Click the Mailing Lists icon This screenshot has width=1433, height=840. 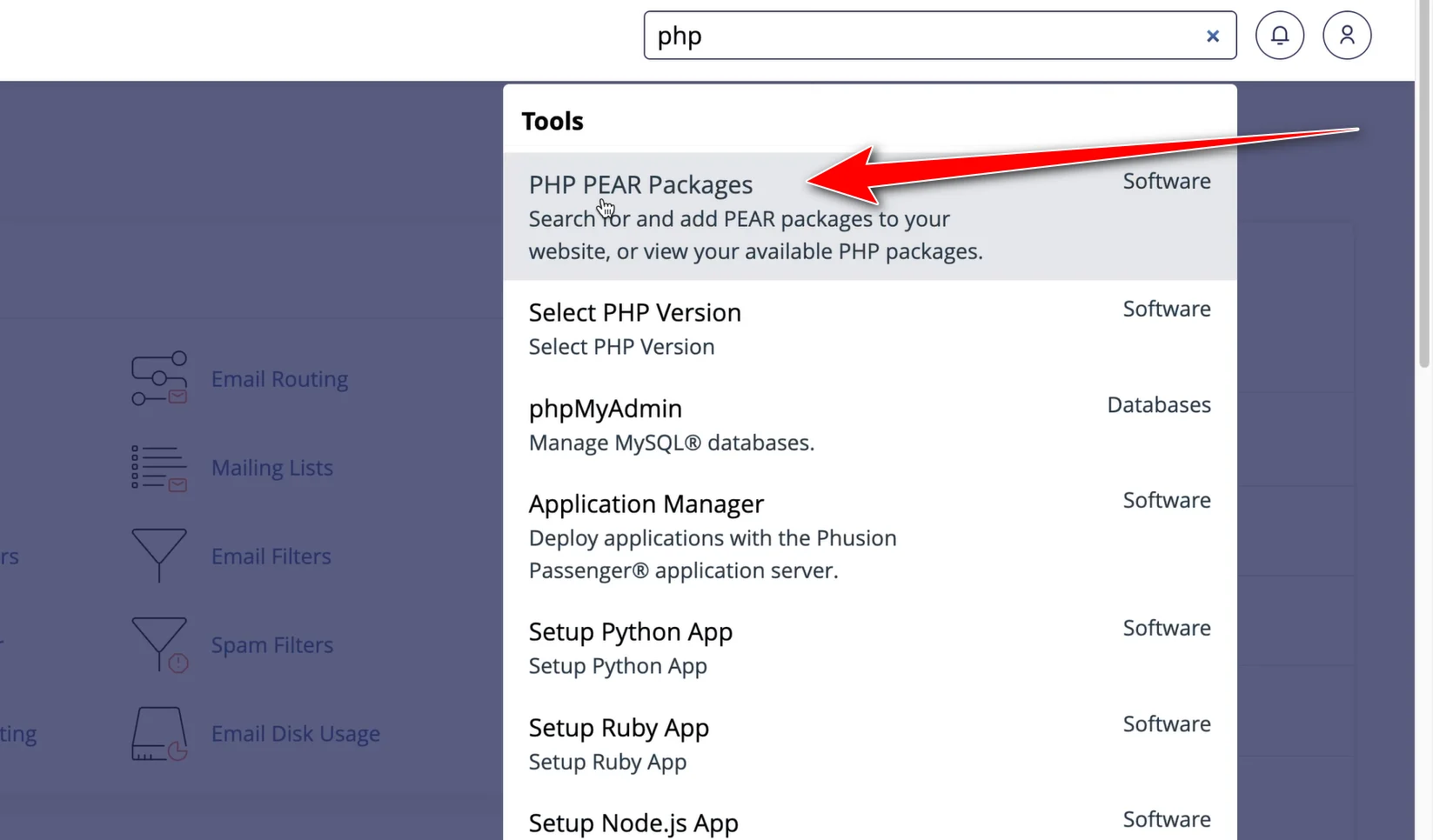[x=159, y=467]
